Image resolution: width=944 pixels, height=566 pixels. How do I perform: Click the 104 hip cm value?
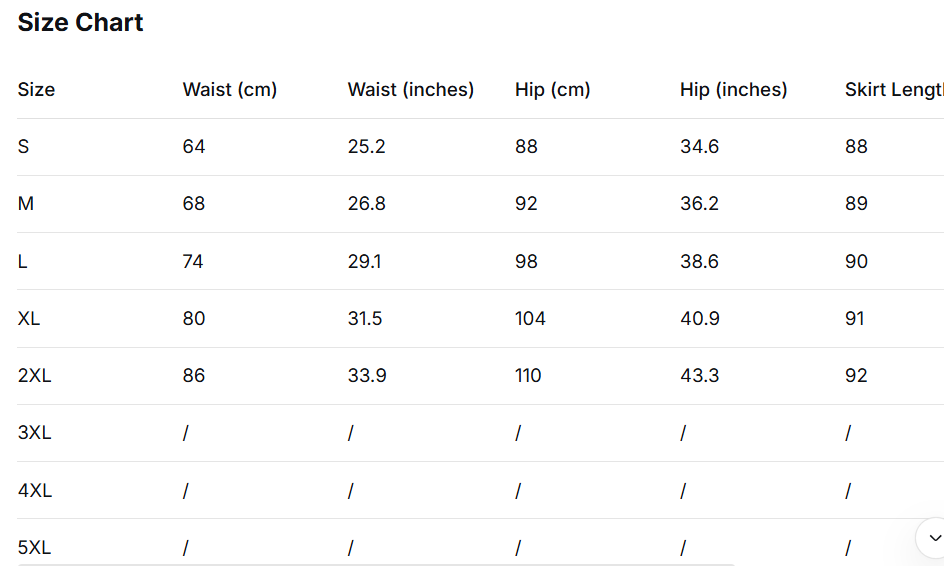[x=530, y=319]
